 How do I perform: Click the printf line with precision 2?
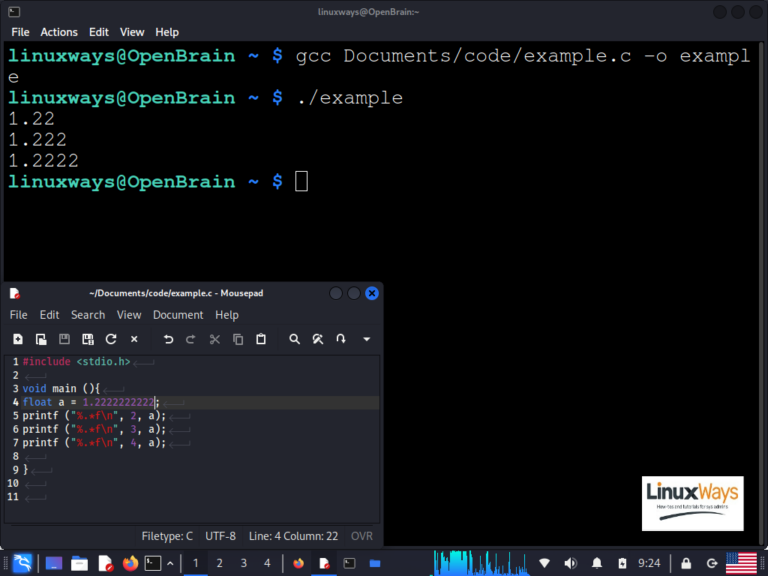94,416
